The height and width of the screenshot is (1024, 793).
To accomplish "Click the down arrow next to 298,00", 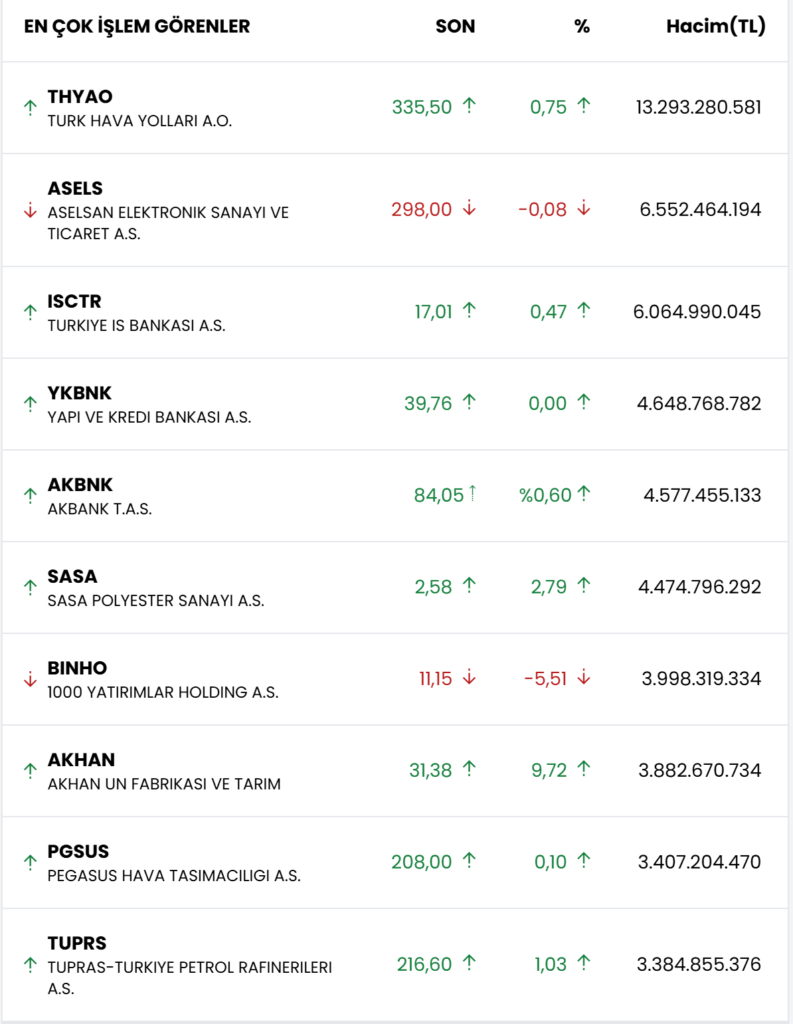I will point(469,209).
